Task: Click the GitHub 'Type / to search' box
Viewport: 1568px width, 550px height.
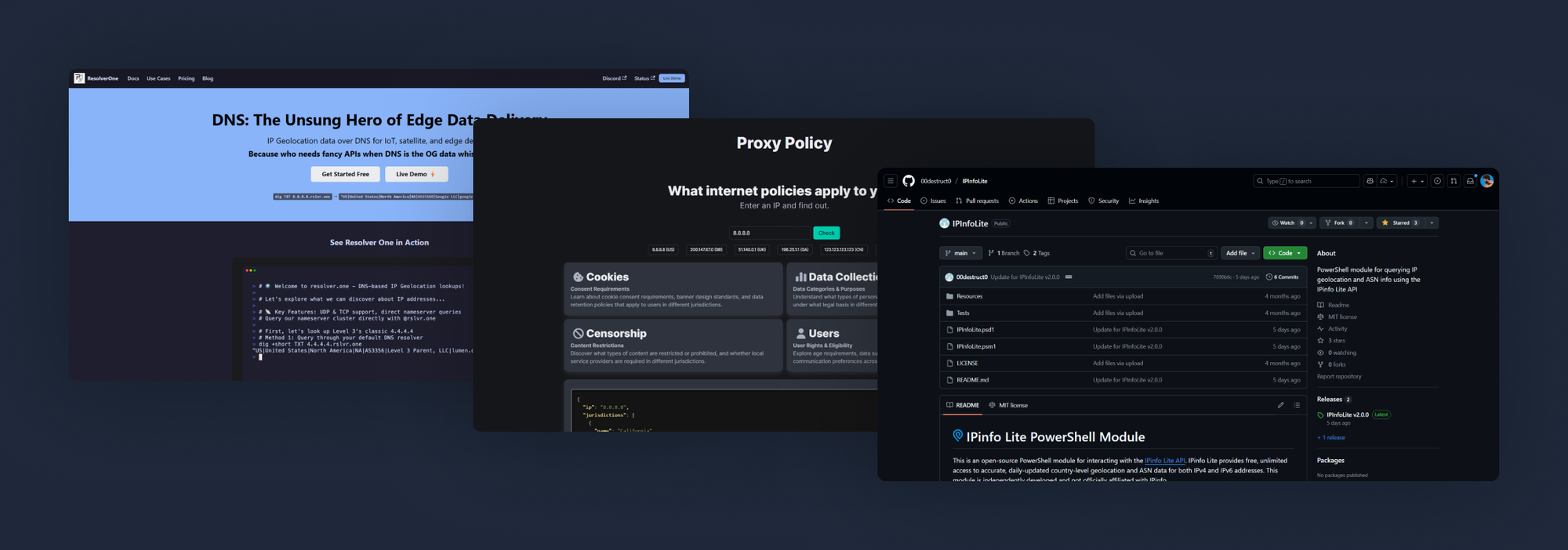Action: click(x=1306, y=181)
